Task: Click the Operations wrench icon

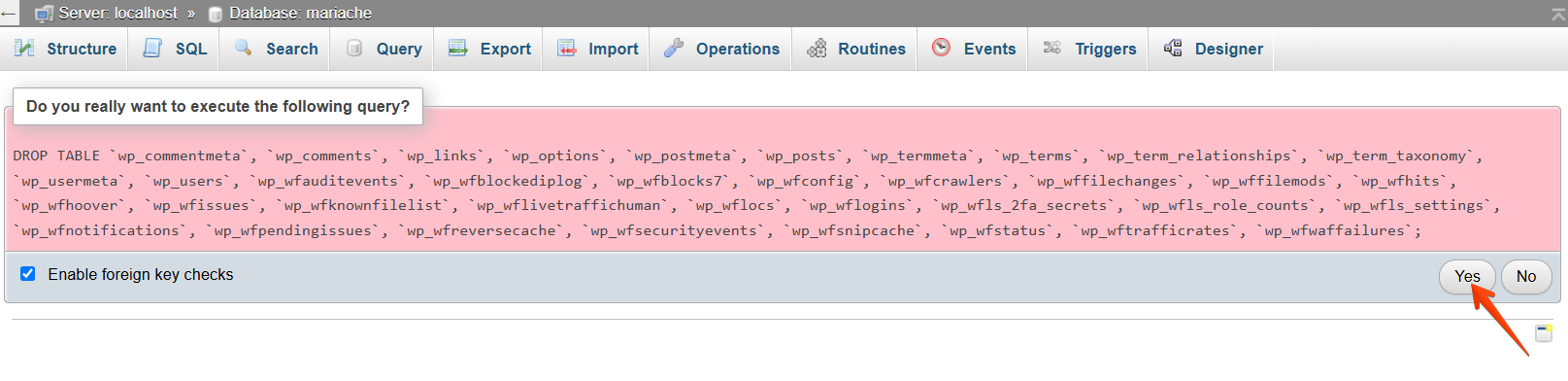Action: pos(674,48)
